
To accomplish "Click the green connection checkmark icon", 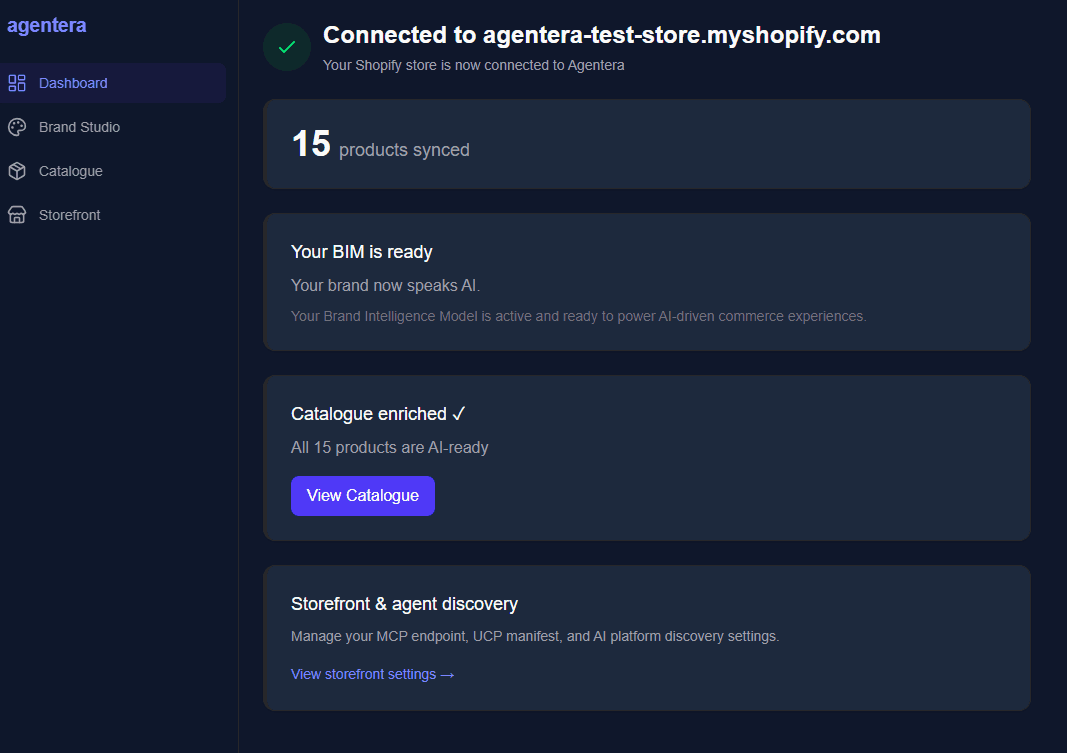I will point(286,47).
